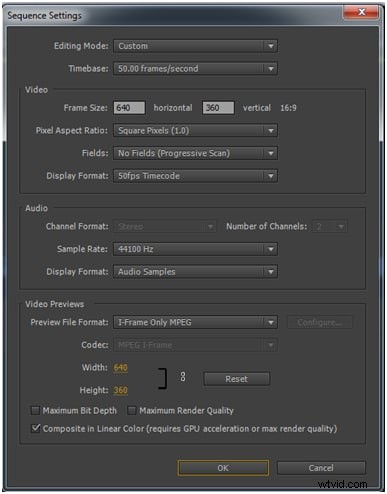
Task: Click OK to confirm sequence settings
Action: 223,468
